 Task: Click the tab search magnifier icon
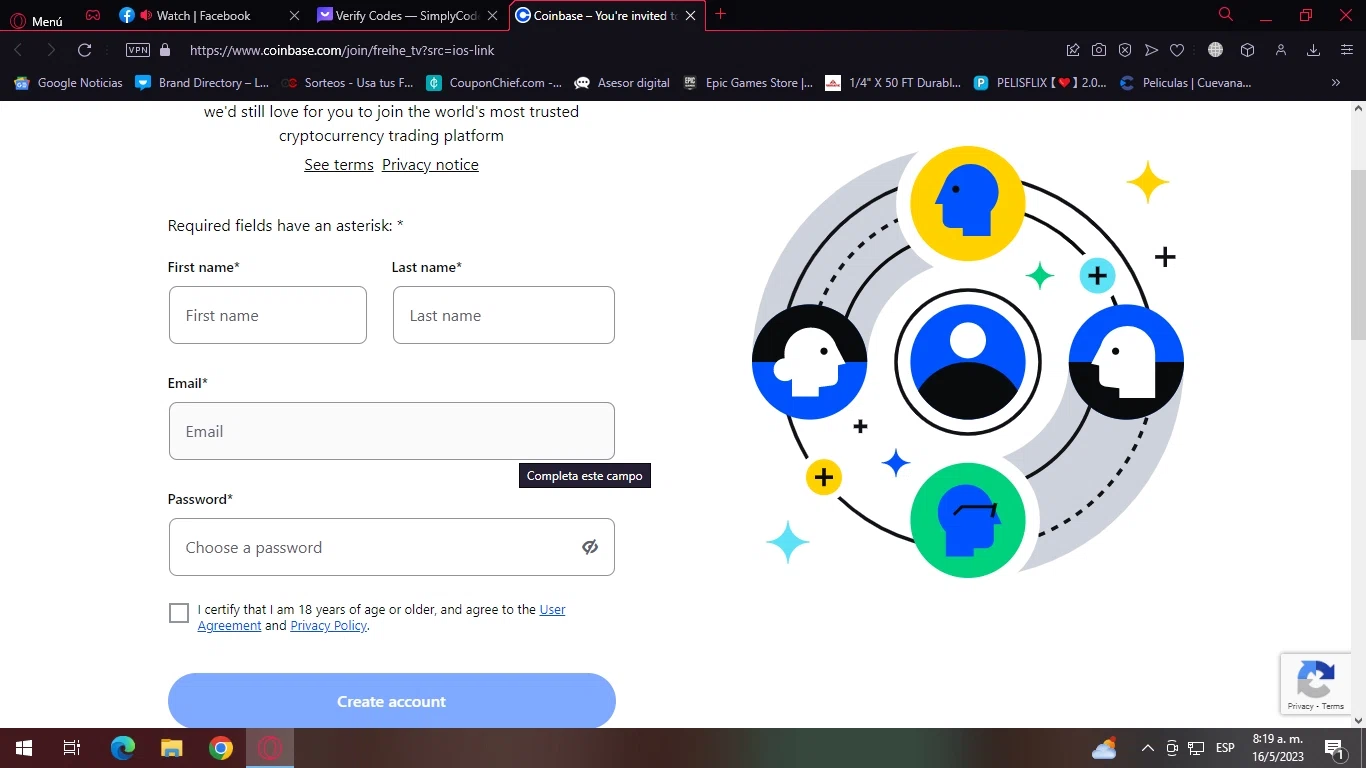coord(1226,15)
